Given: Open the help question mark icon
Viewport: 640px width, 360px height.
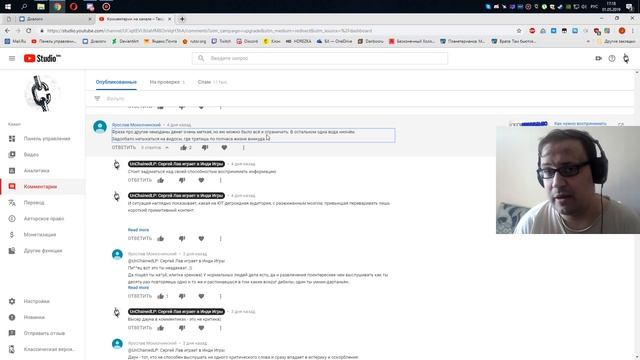Looking at the screenshot, I should pyautogui.click(x=612, y=58).
